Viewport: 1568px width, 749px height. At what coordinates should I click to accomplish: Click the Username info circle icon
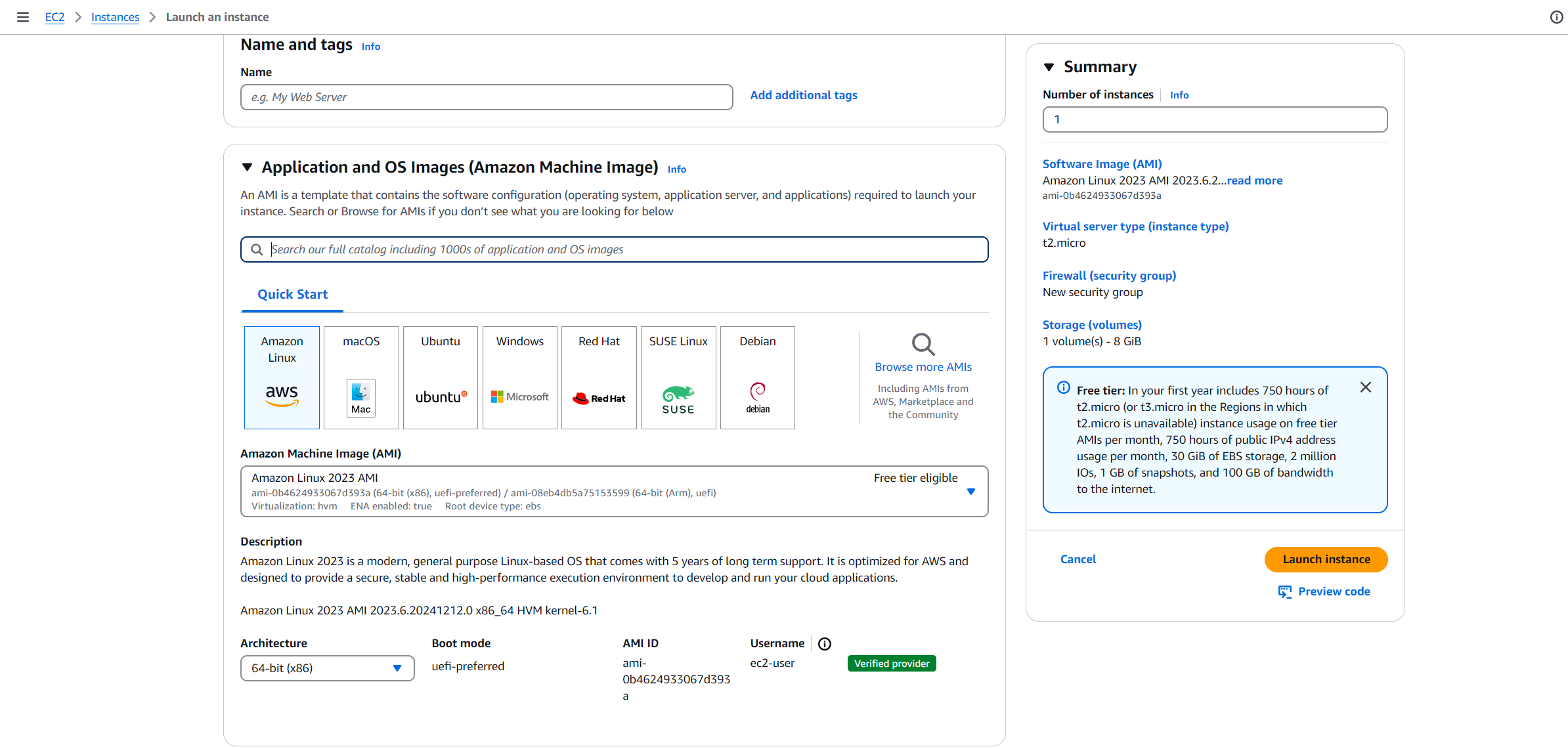pos(825,644)
